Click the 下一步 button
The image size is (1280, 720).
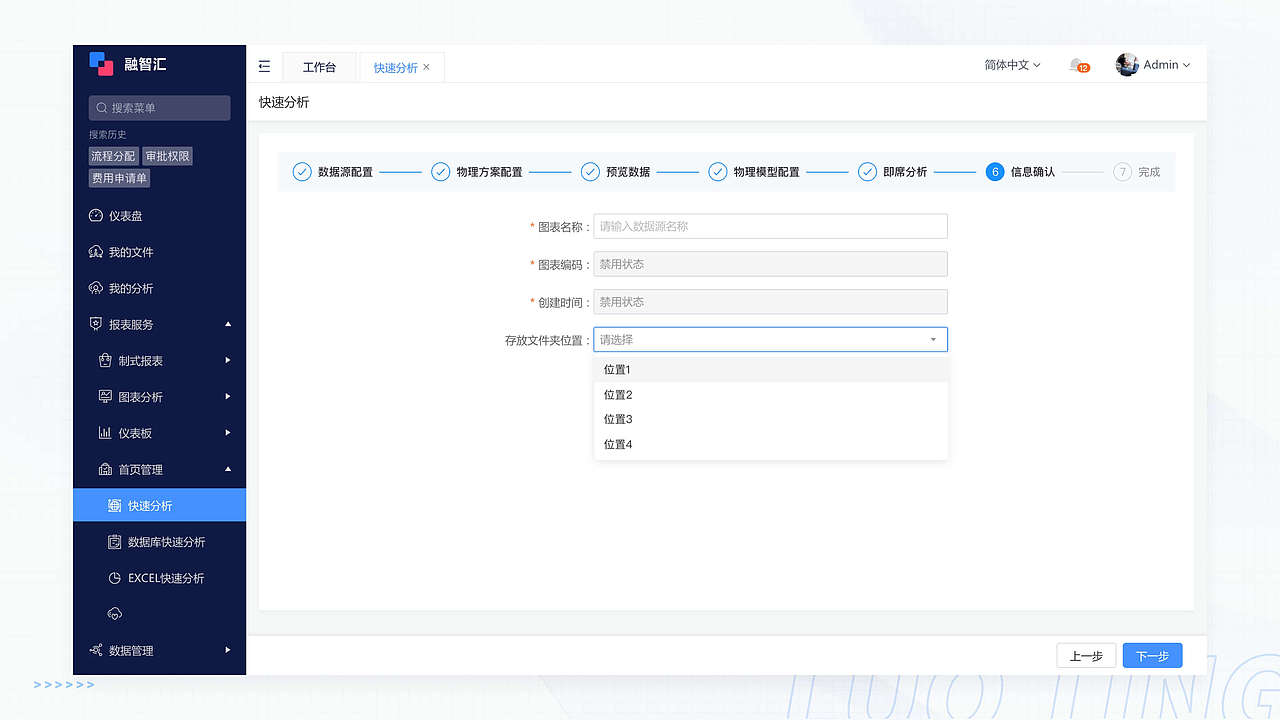(1152, 656)
